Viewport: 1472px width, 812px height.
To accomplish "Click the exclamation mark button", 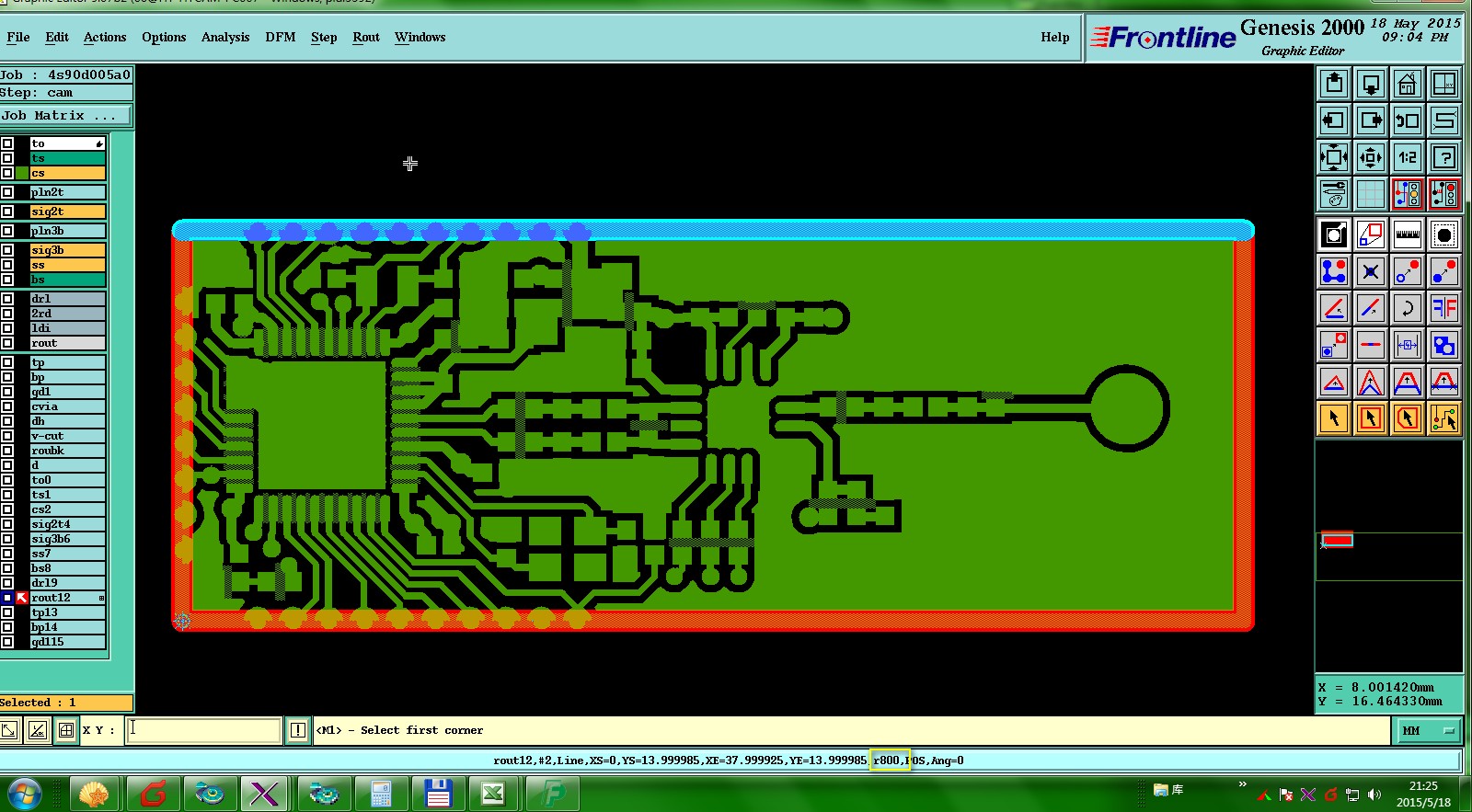I will coord(297,730).
